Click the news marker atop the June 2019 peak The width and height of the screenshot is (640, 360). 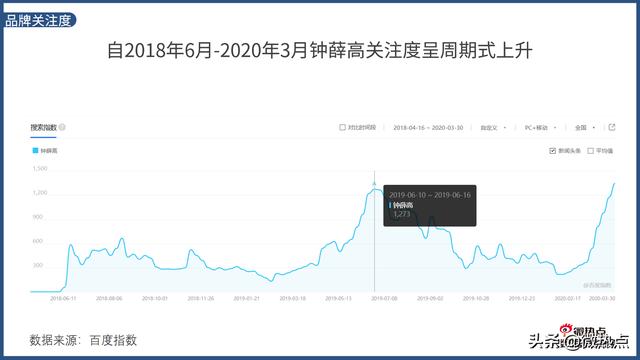(374, 184)
